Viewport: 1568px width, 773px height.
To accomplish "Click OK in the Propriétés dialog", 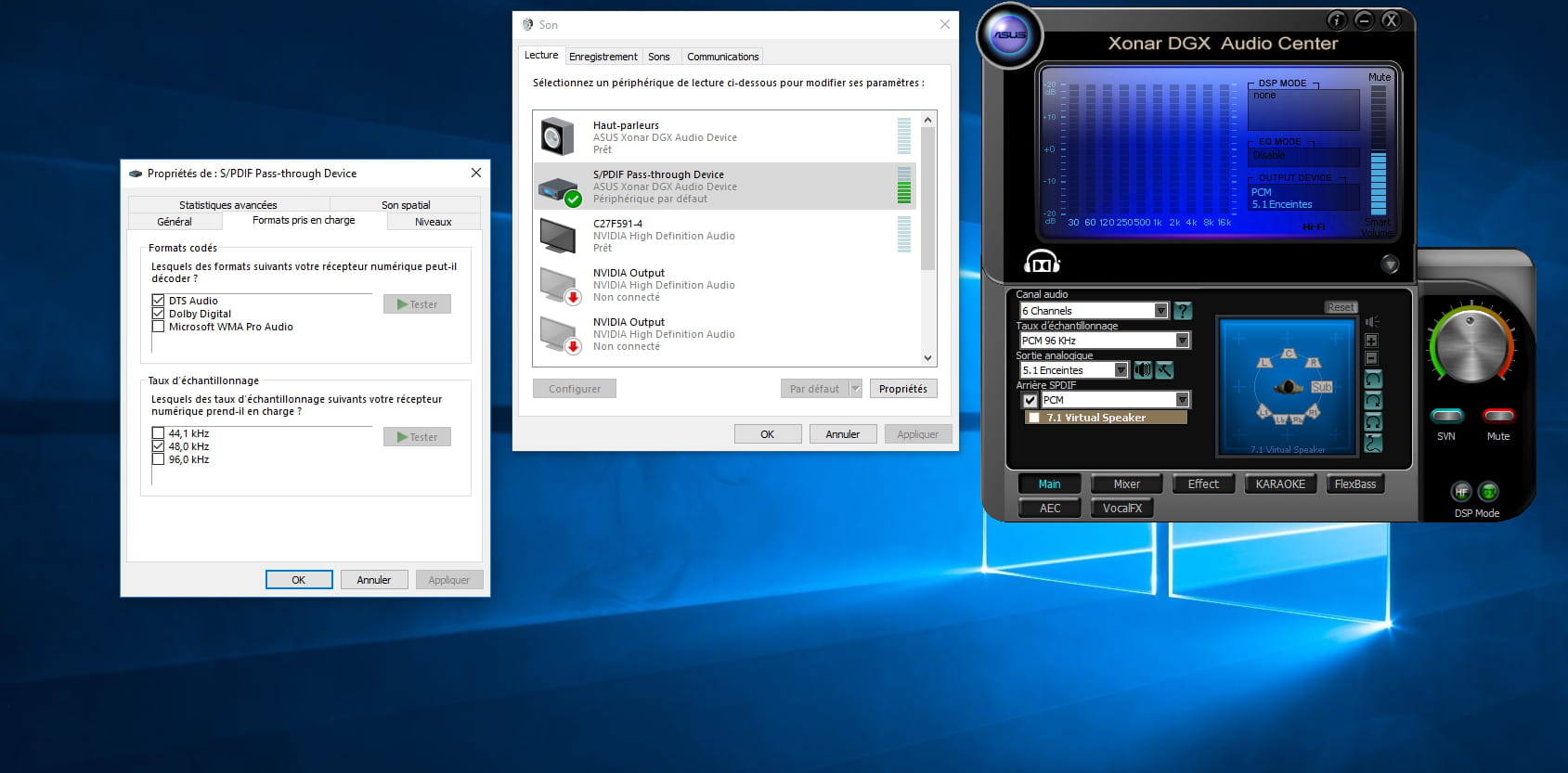I will coord(299,580).
